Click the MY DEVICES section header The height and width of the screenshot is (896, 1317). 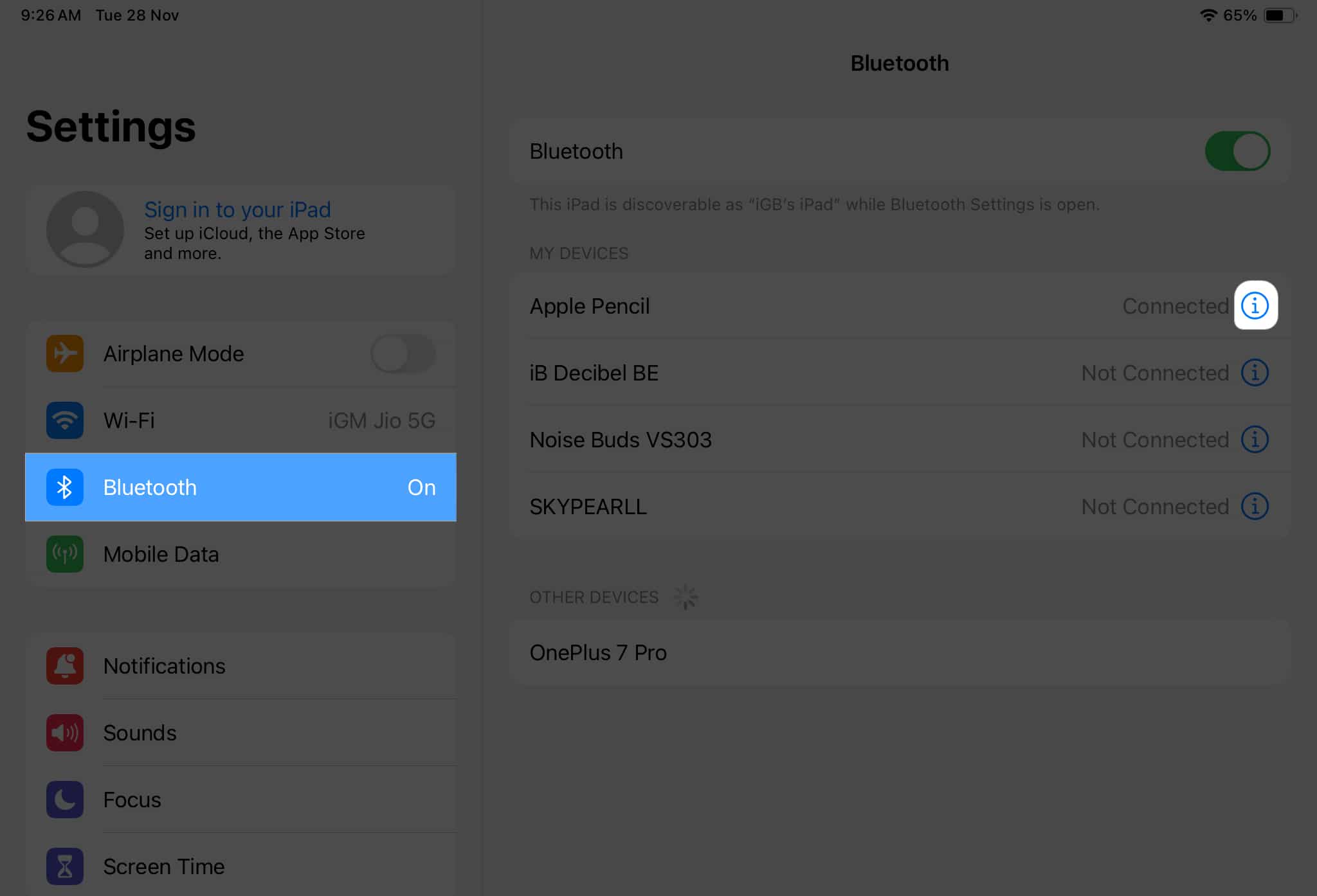pos(579,253)
